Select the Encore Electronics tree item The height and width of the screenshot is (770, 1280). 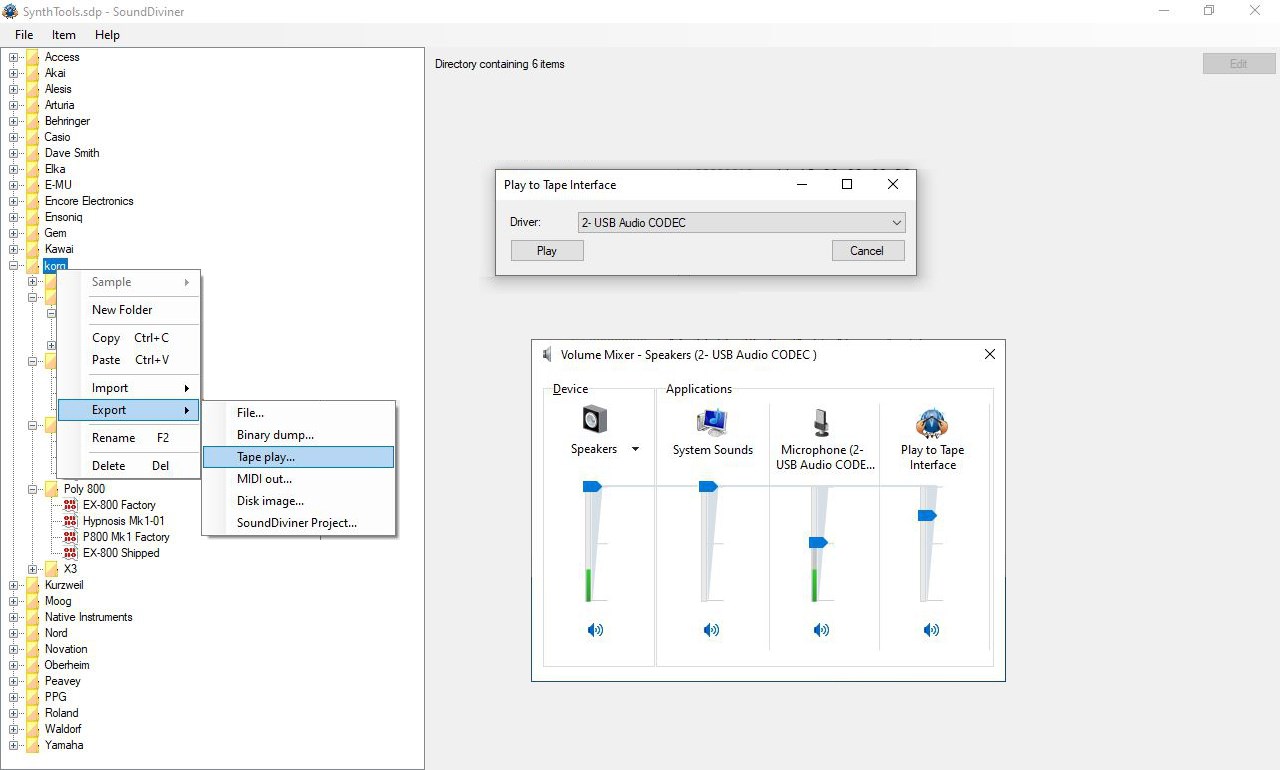(88, 201)
